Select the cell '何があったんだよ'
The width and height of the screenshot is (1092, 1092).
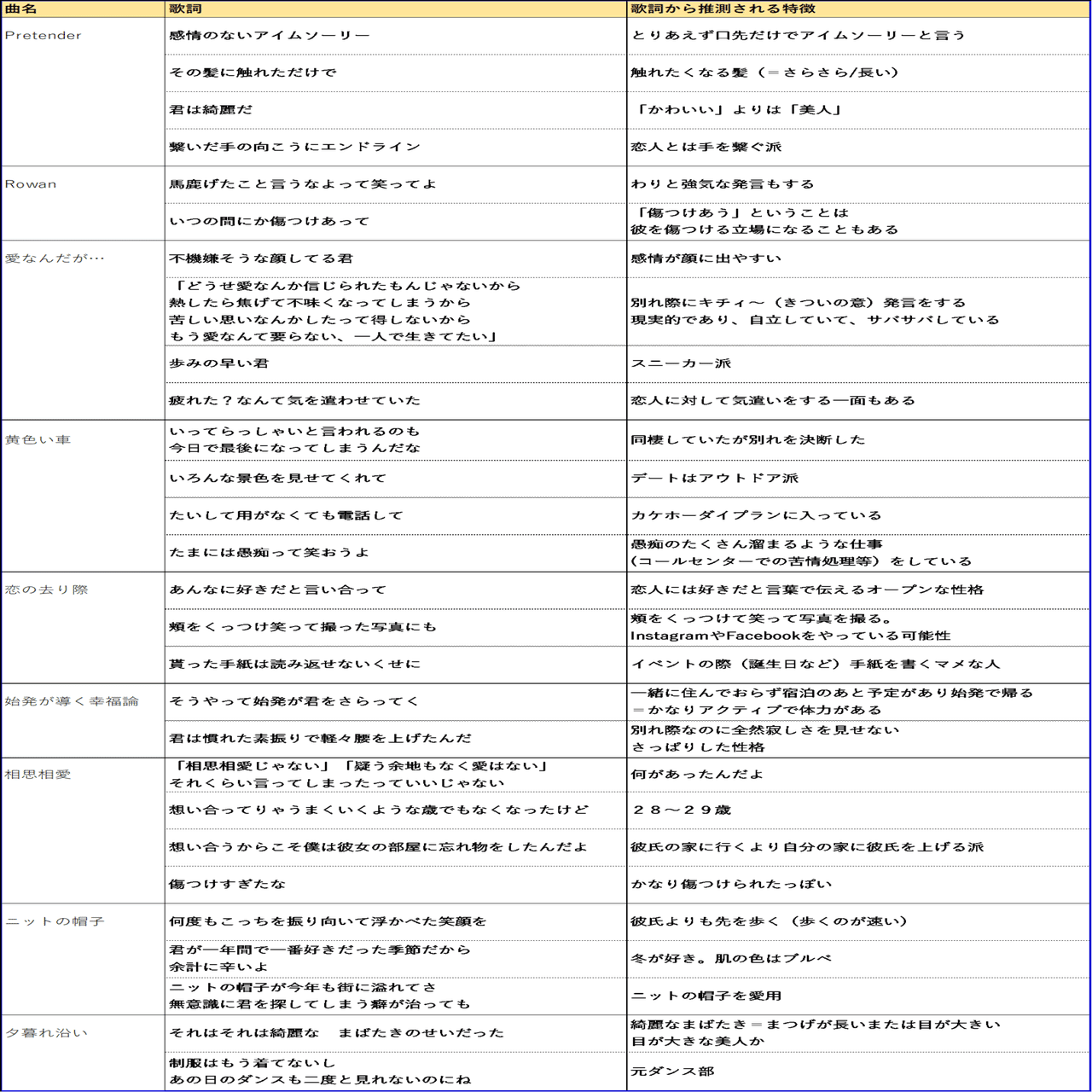point(858,775)
